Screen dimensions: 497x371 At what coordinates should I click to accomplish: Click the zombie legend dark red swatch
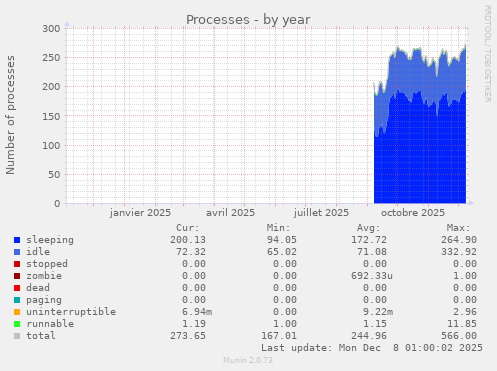click(17, 276)
